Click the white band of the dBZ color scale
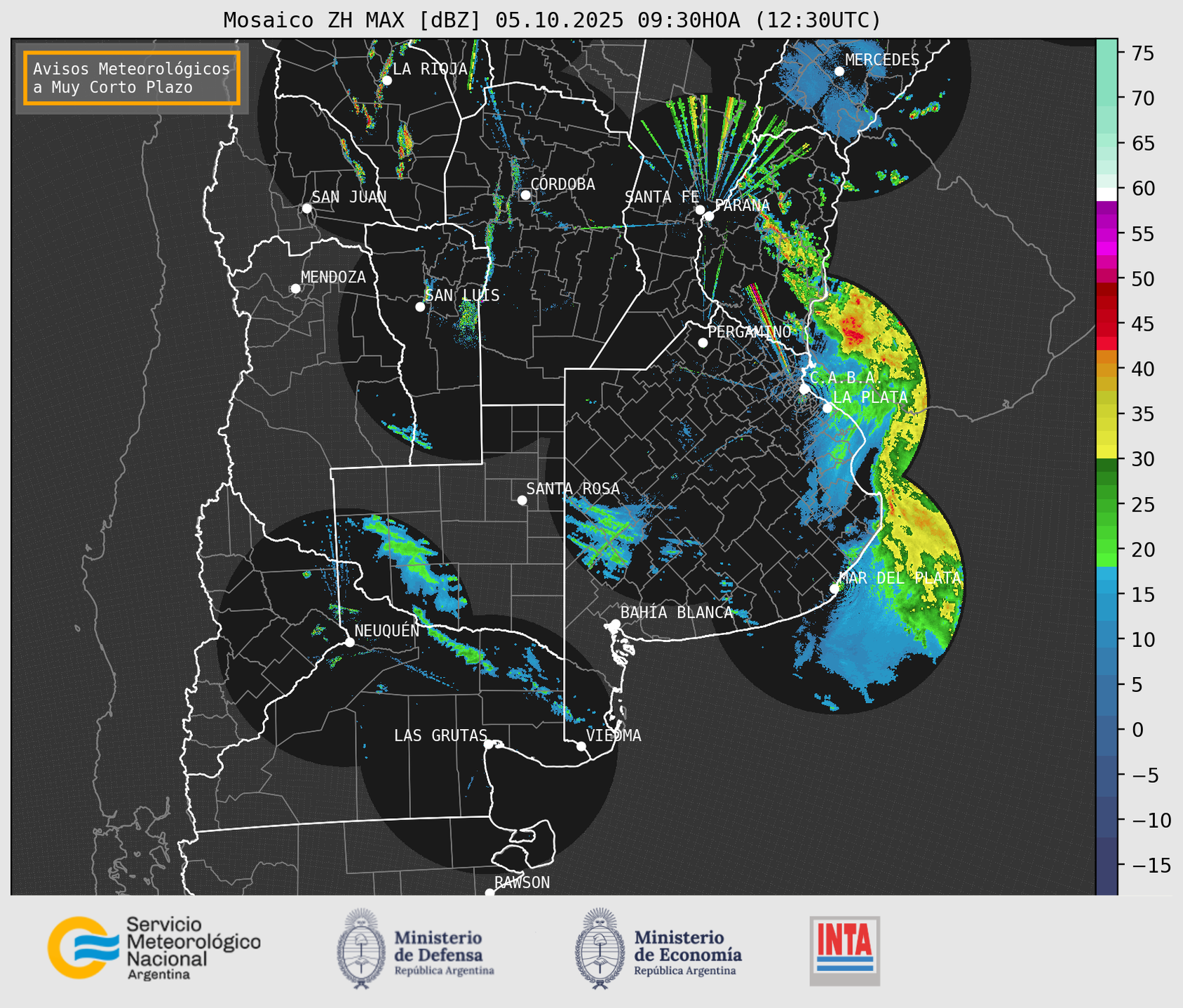The width and height of the screenshot is (1183, 1008). (x=1107, y=194)
